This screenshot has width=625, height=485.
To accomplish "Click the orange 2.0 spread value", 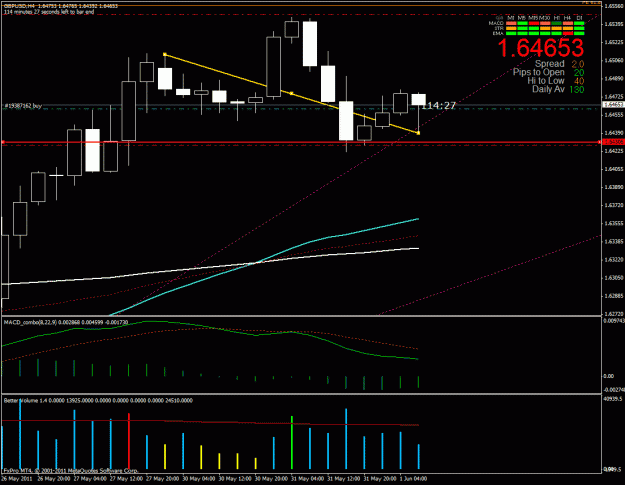I will (x=578, y=64).
